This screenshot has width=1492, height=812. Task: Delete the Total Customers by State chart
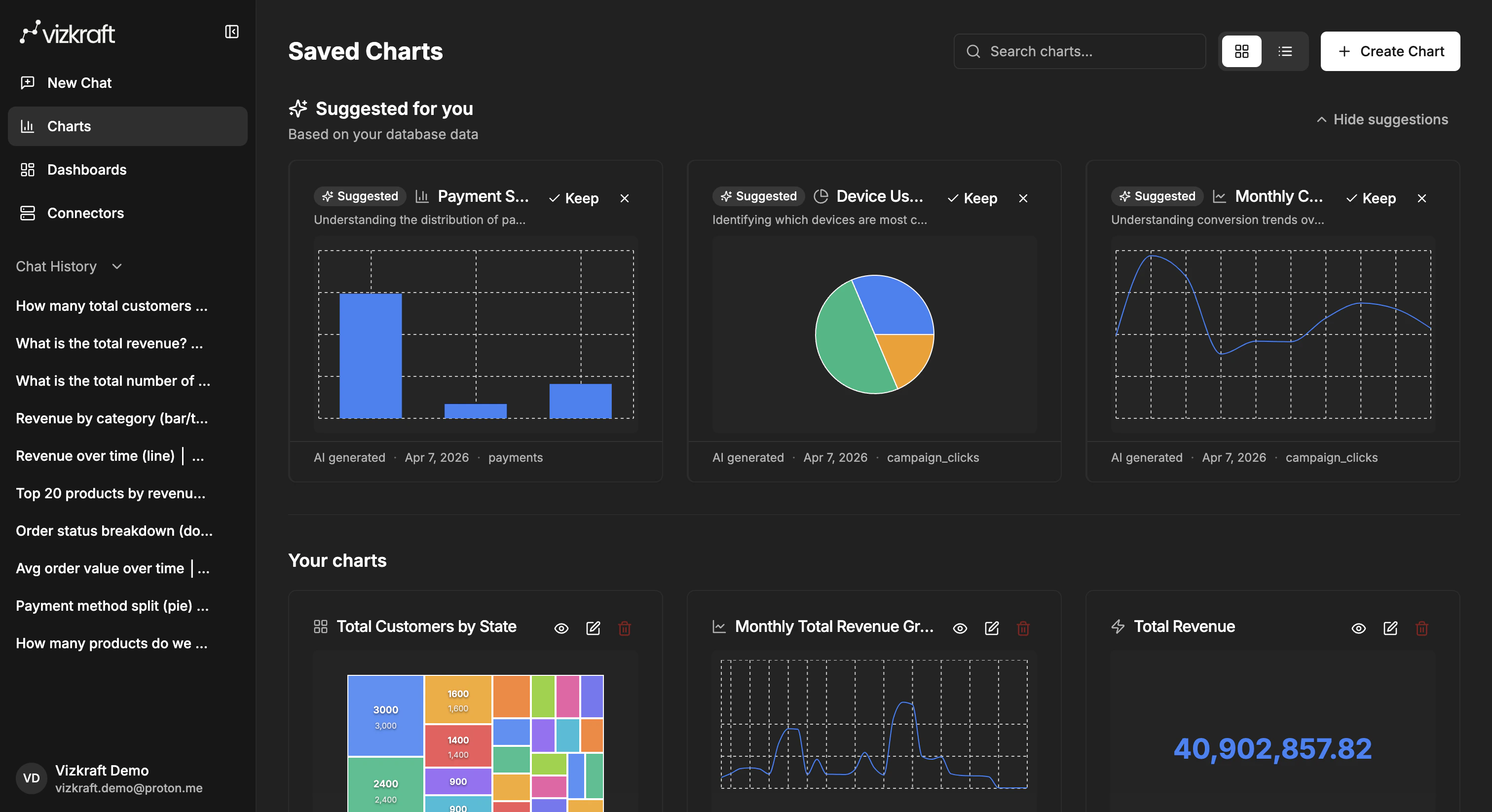(624, 628)
